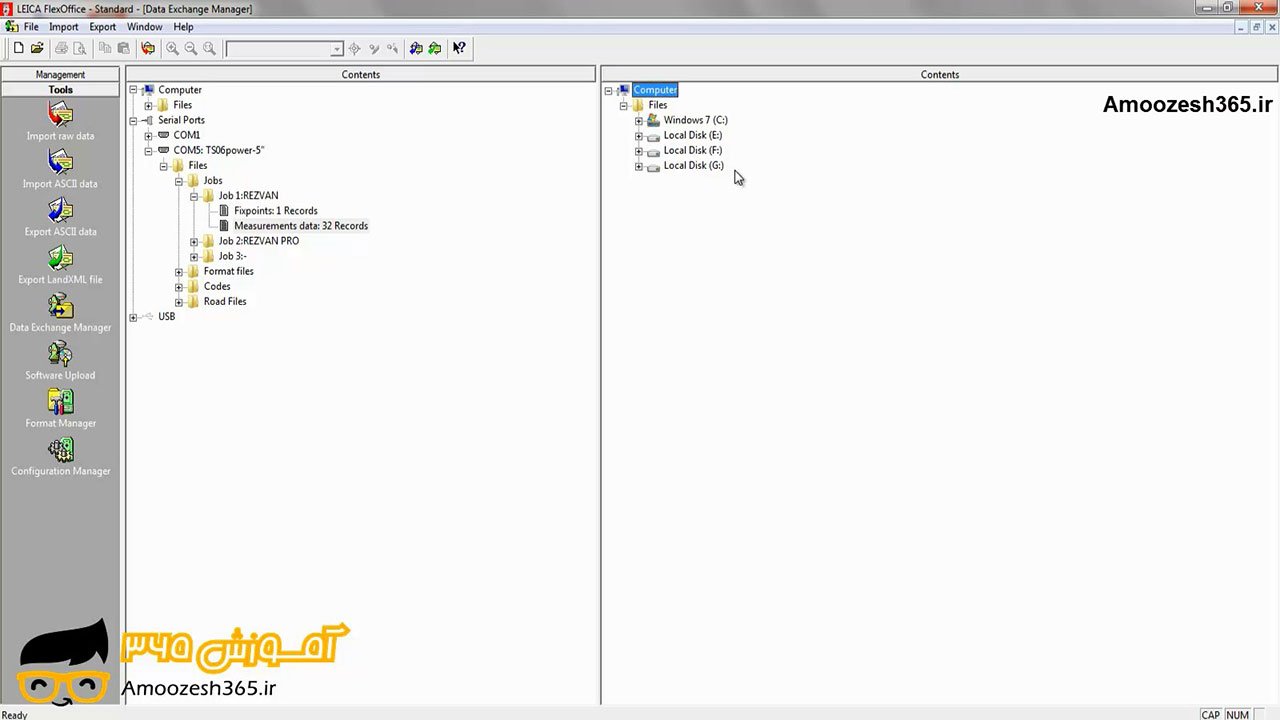
Task: Collapse the Serial Ports tree node
Action: tap(133, 120)
